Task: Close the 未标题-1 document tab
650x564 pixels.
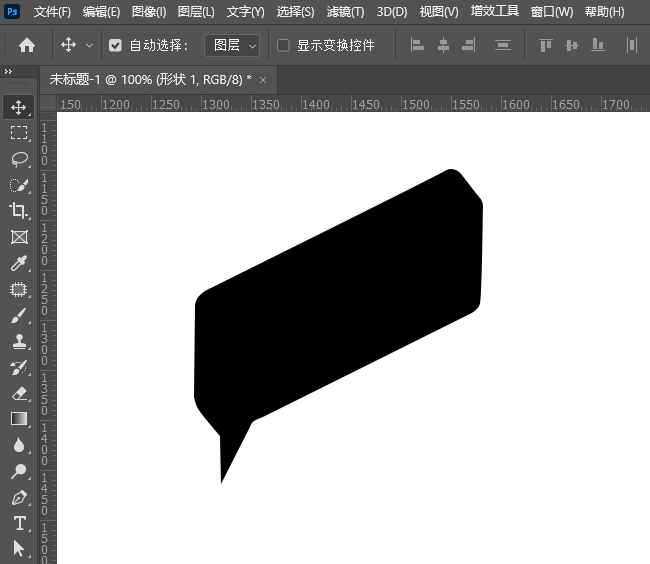Action: [263, 79]
